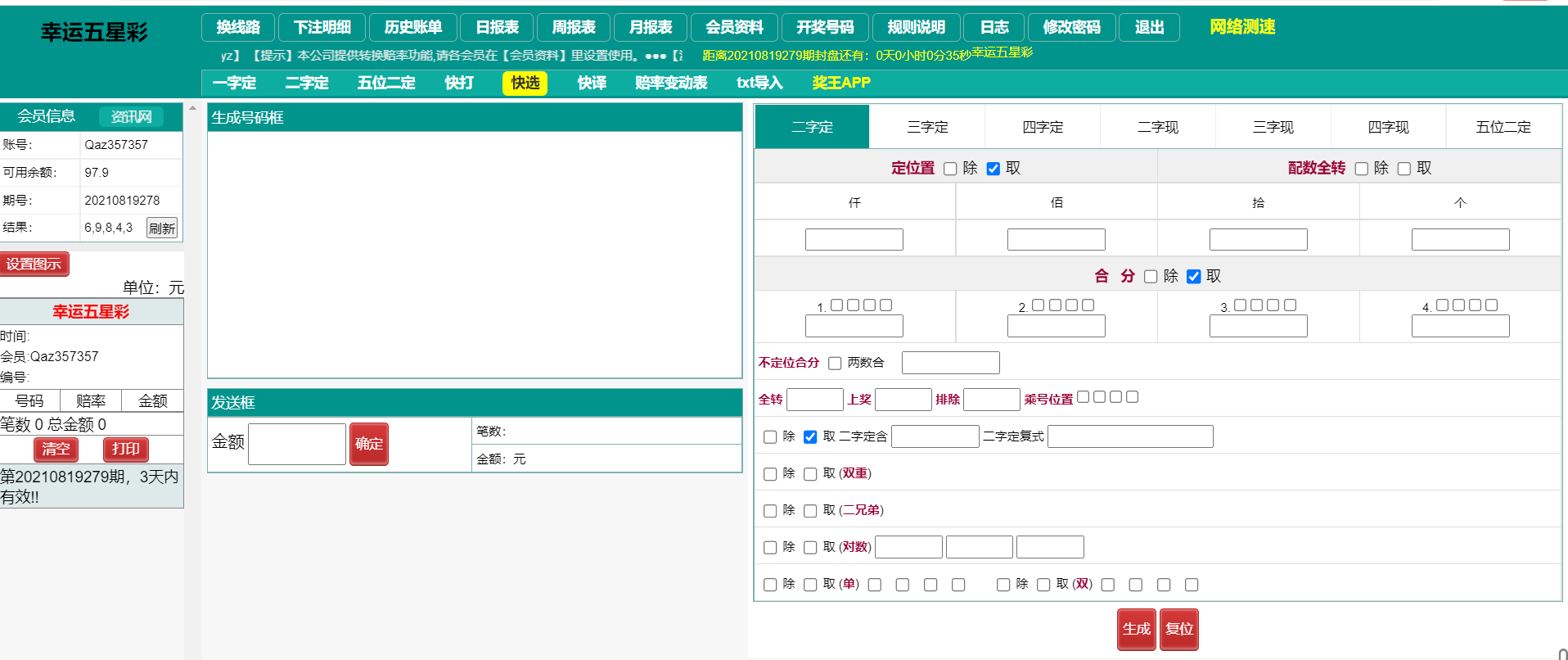
Task: Check 两数合 checkbox
Action: pos(835,363)
